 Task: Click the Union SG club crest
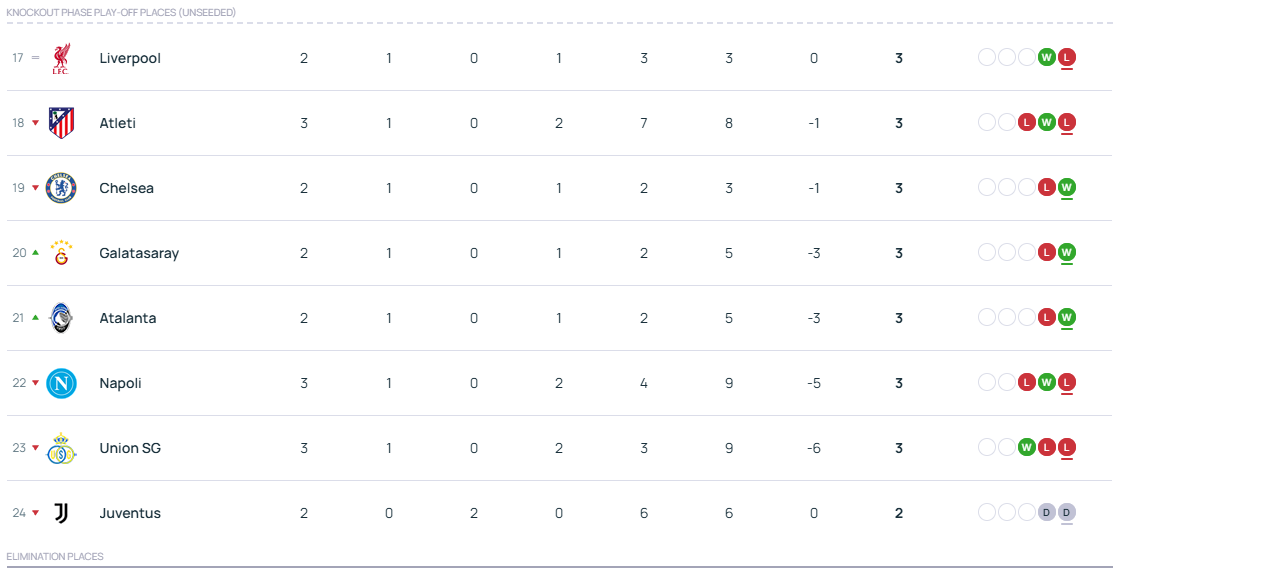point(61,448)
